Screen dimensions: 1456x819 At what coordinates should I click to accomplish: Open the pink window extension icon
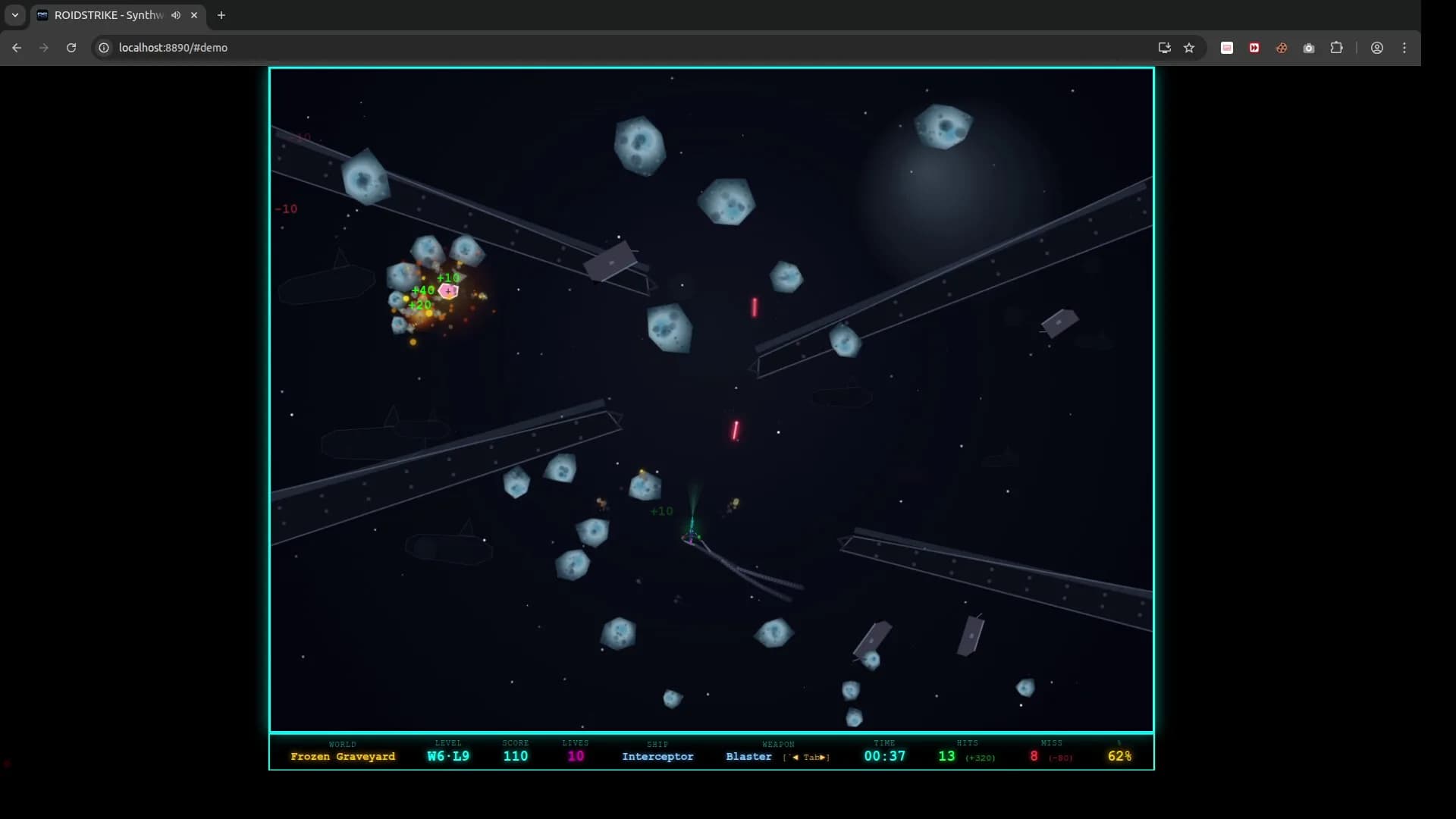1227,48
